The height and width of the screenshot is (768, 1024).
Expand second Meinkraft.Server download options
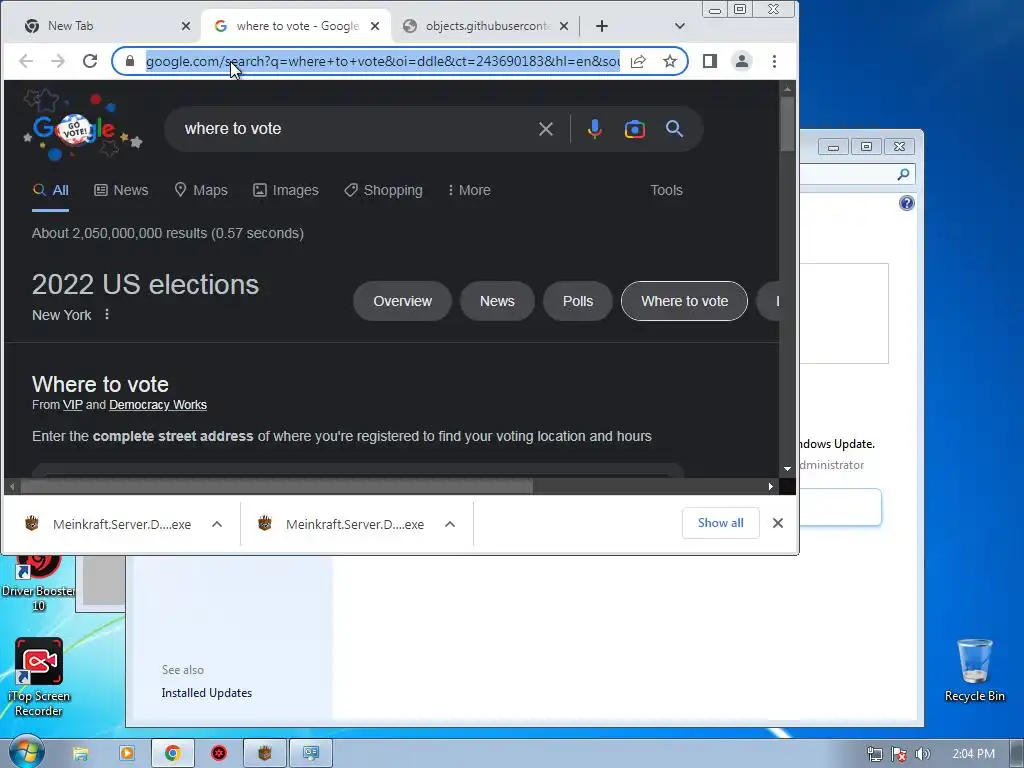pos(450,524)
